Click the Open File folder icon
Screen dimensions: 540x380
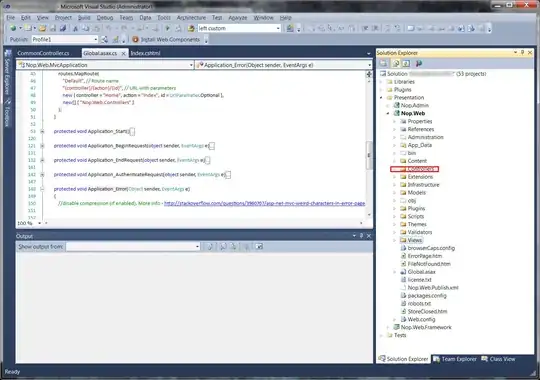coord(42,28)
